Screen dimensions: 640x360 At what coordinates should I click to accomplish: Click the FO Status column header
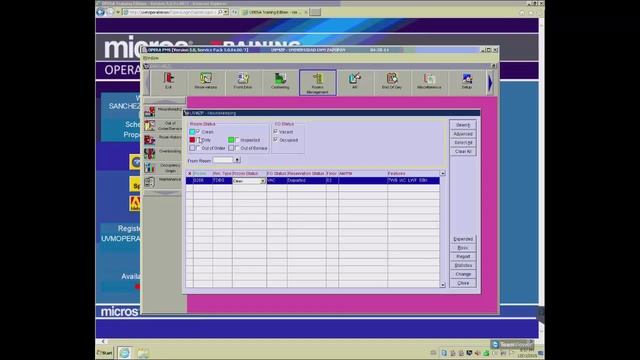(x=277, y=173)
